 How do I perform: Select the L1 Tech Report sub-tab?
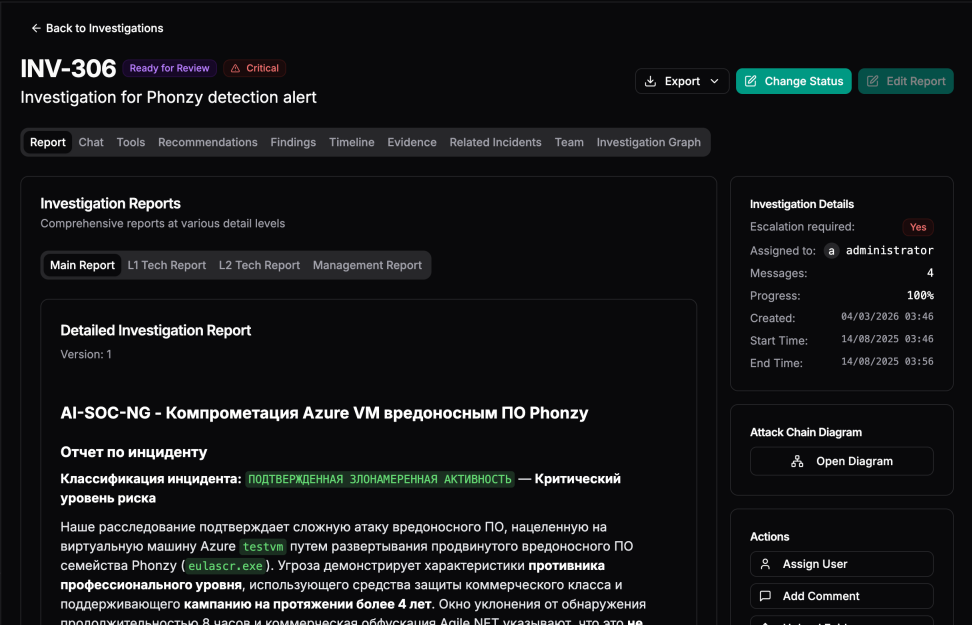pyautogui.click(x=167, y=265)
